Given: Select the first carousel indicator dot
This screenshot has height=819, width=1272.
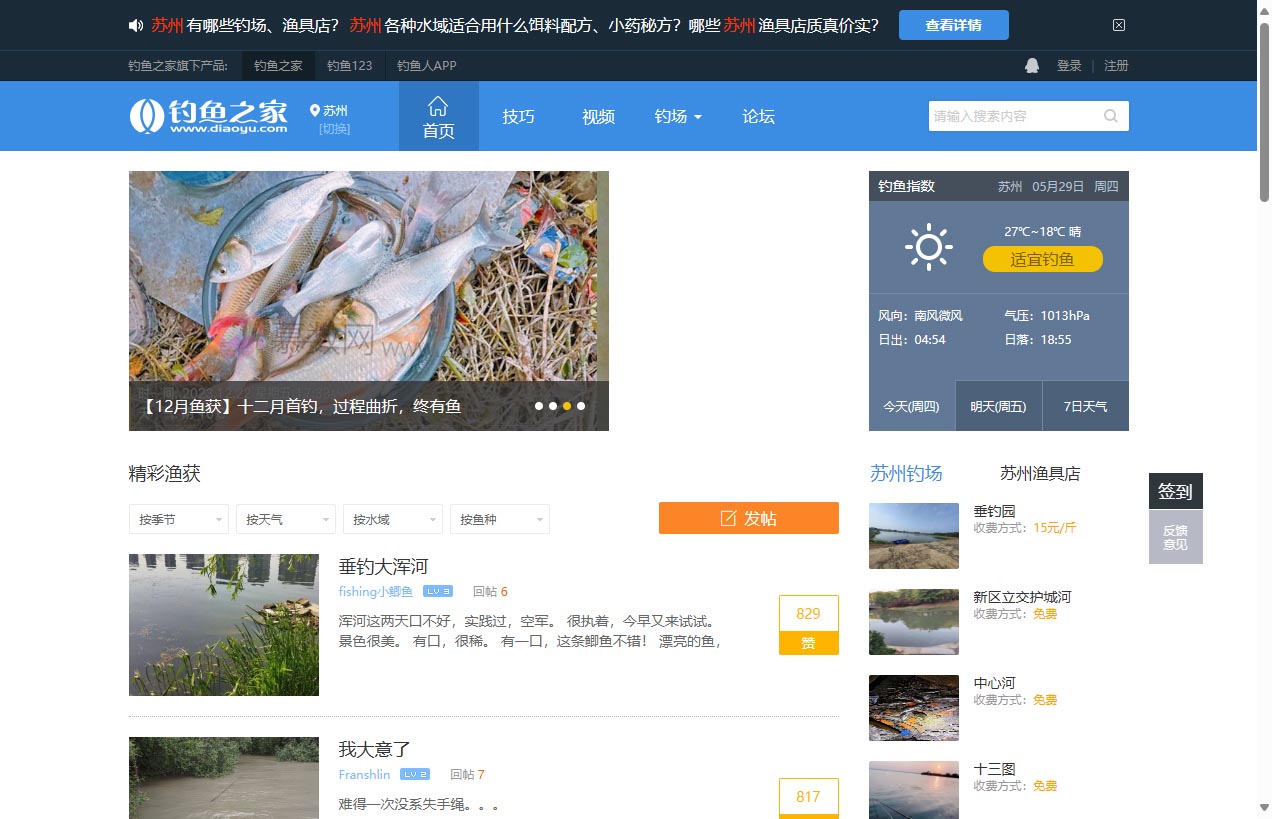Looking at the screenshot, I should tap(539, 406).
